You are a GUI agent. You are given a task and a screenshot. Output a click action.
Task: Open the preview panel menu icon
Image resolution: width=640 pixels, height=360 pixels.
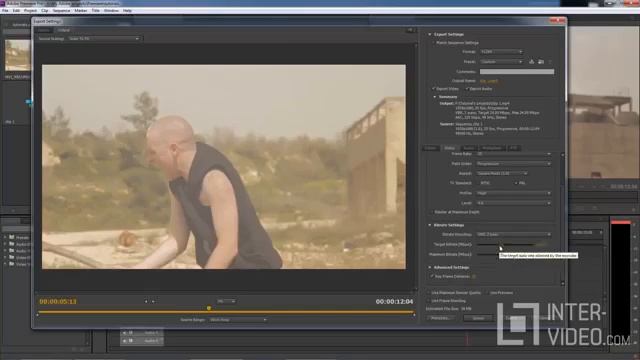tap(410, 30)
